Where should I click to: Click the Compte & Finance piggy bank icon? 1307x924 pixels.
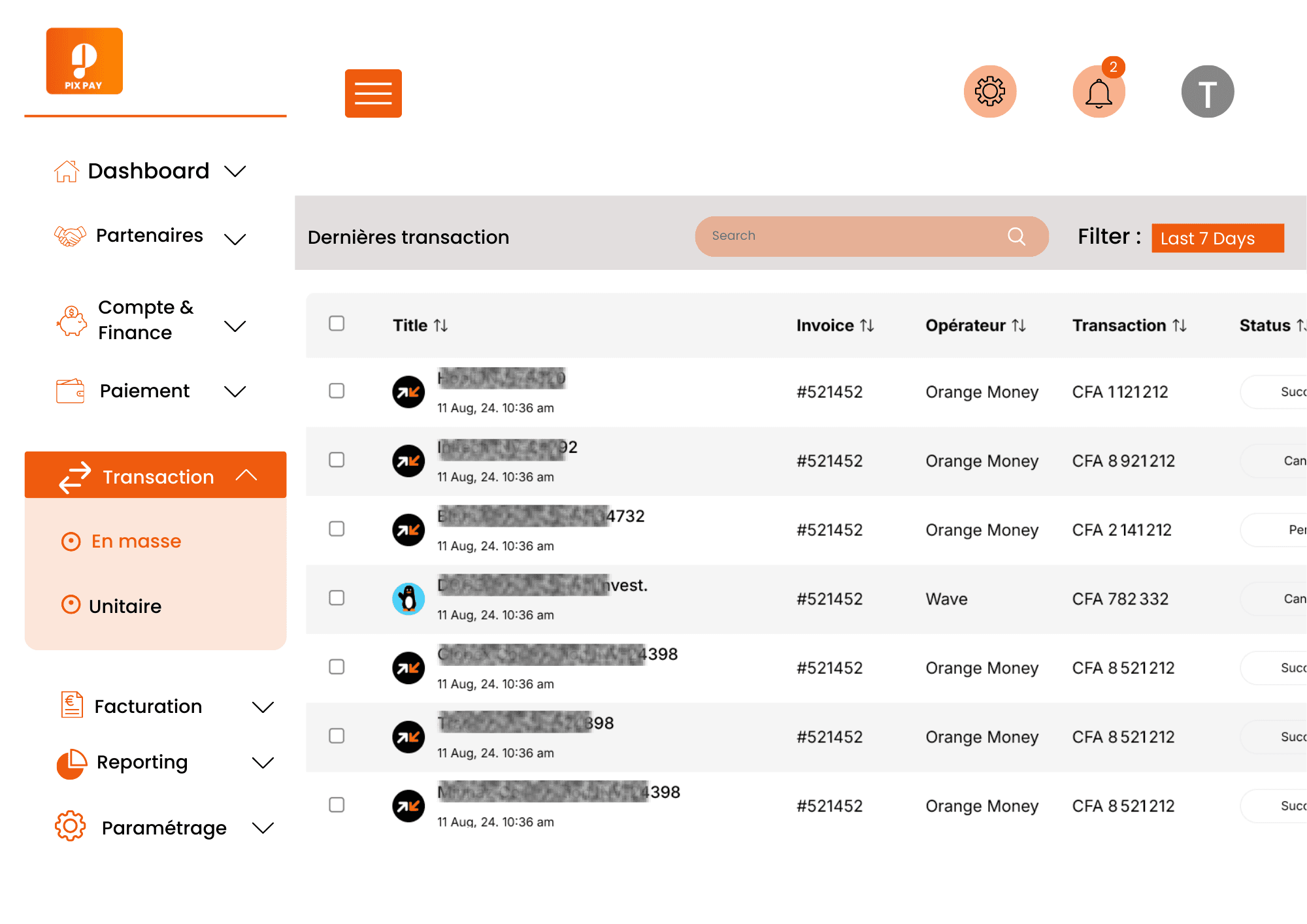pyautogui.click(x=72, y=321)
